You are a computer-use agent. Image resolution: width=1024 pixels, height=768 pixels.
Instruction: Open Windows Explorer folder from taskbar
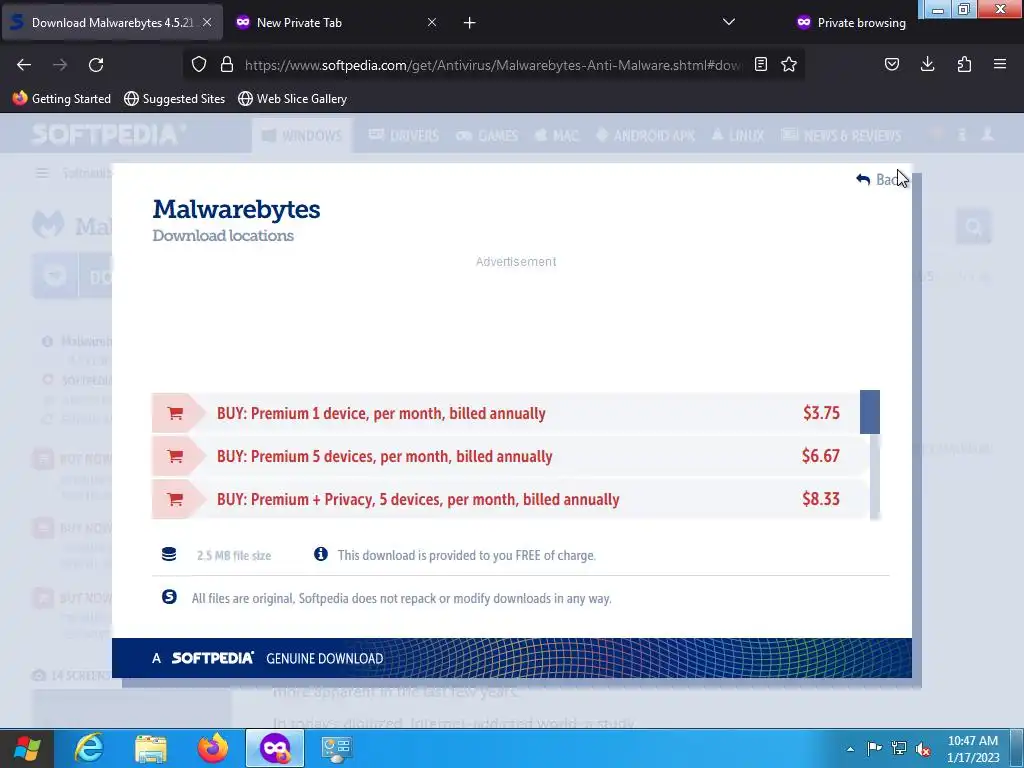(151, 748)
